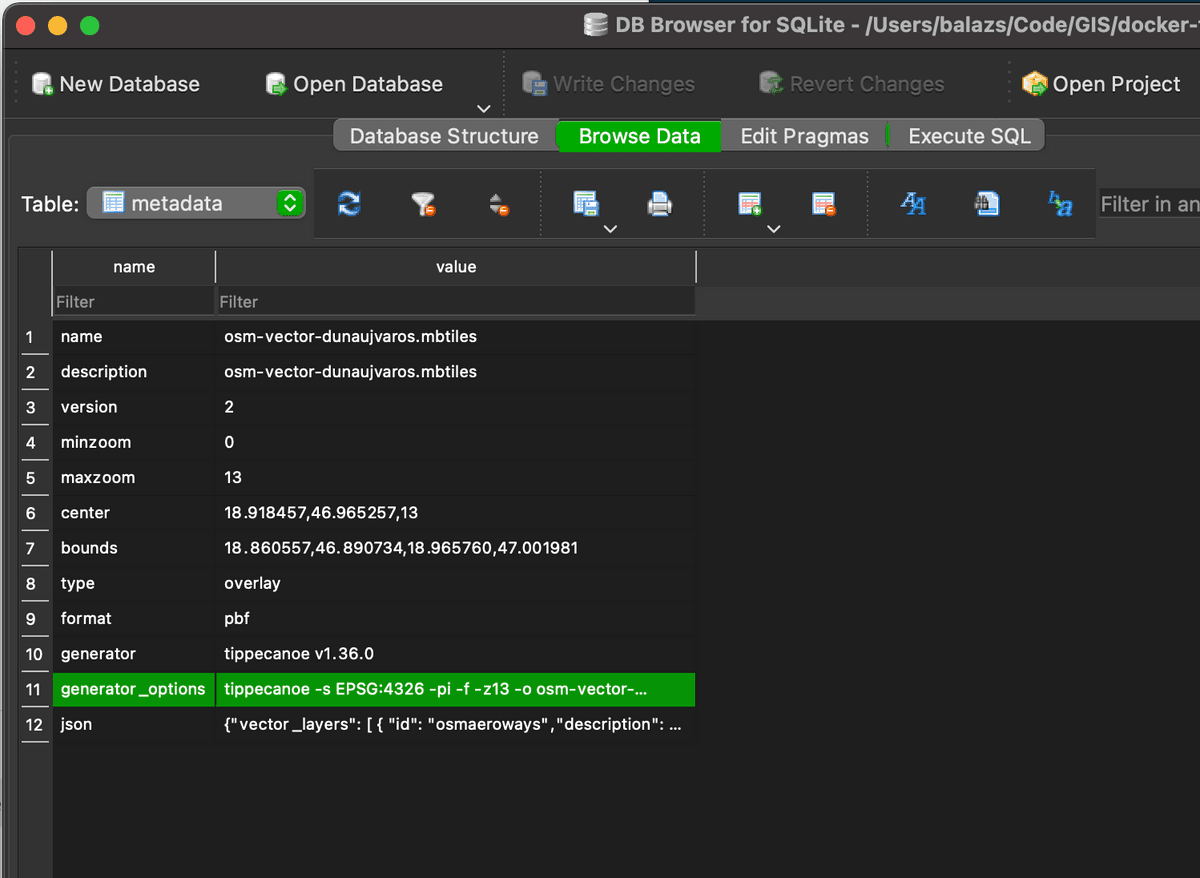
Task: Select the json row value cell
Action: (454, 724)
